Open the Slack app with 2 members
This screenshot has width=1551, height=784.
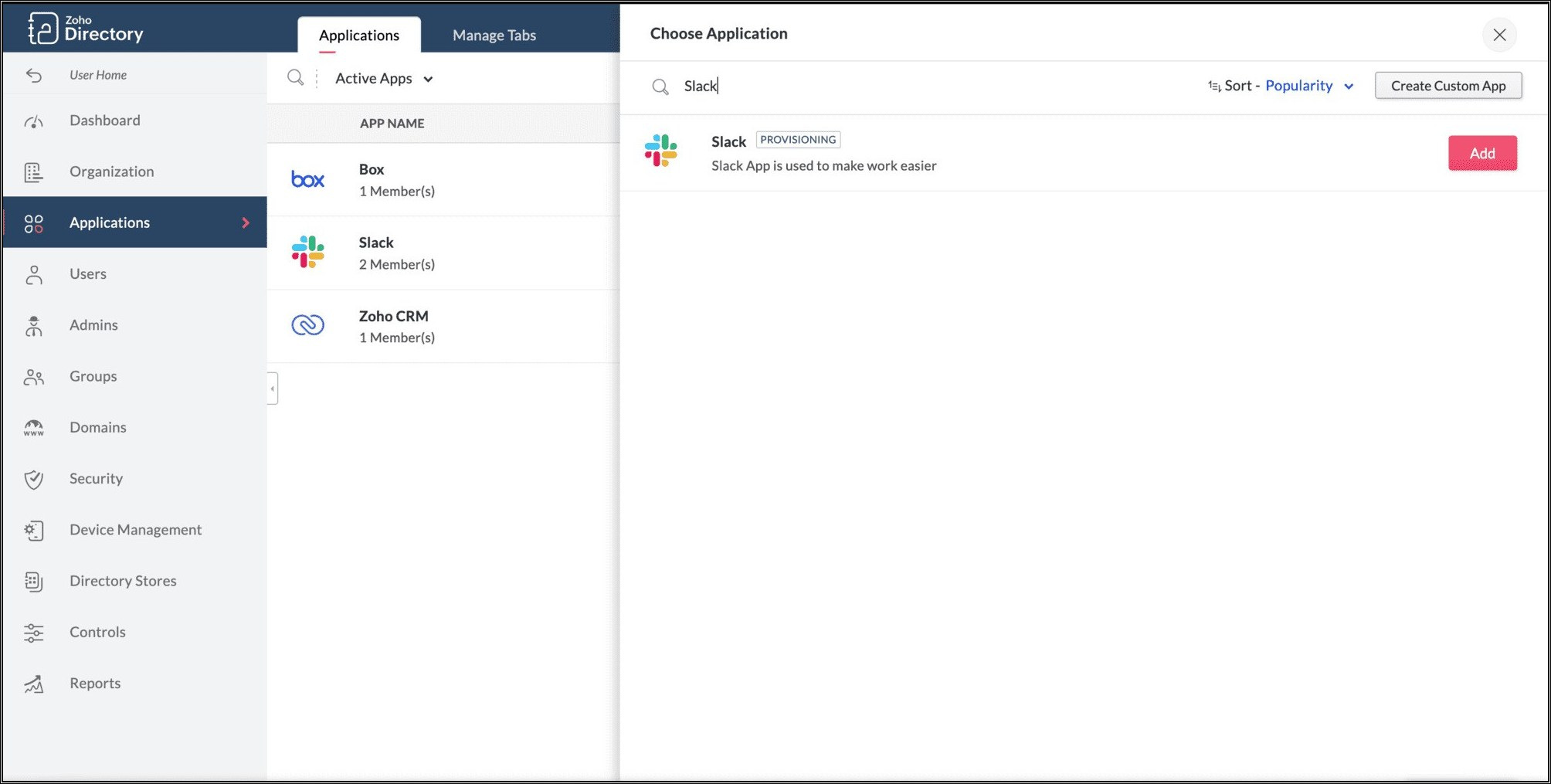tap(443, 253)
